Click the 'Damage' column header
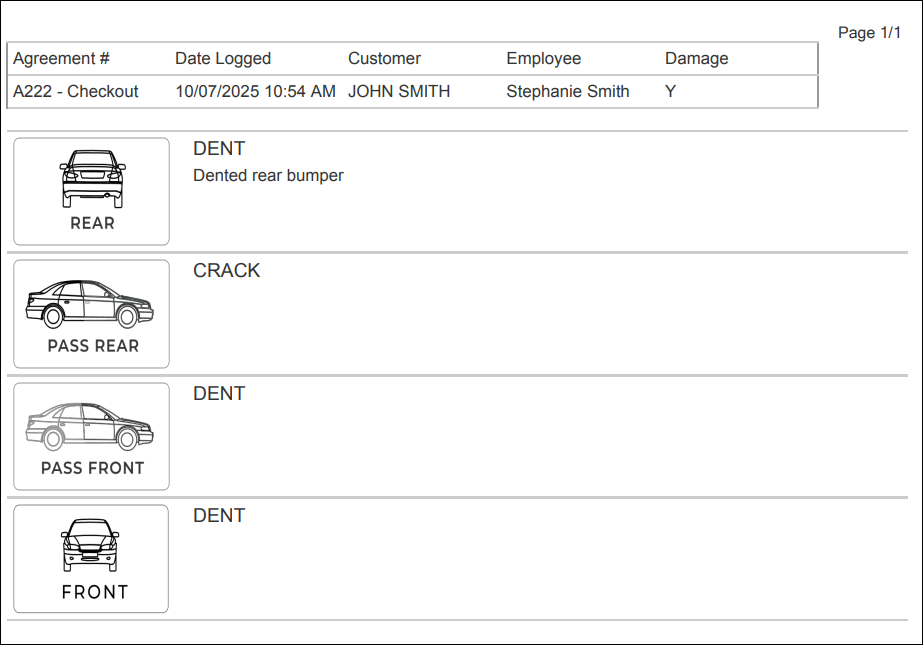The width and height of the screenshot is (923, 645). click(696, 59)
